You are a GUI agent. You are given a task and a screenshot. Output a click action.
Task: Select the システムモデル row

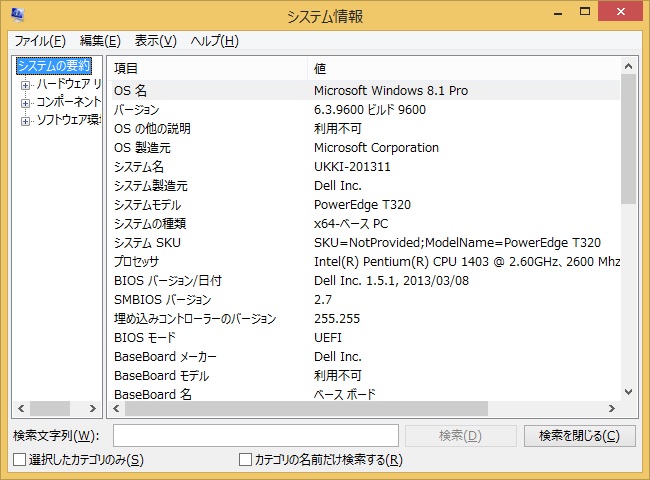(x=366, y=205)
